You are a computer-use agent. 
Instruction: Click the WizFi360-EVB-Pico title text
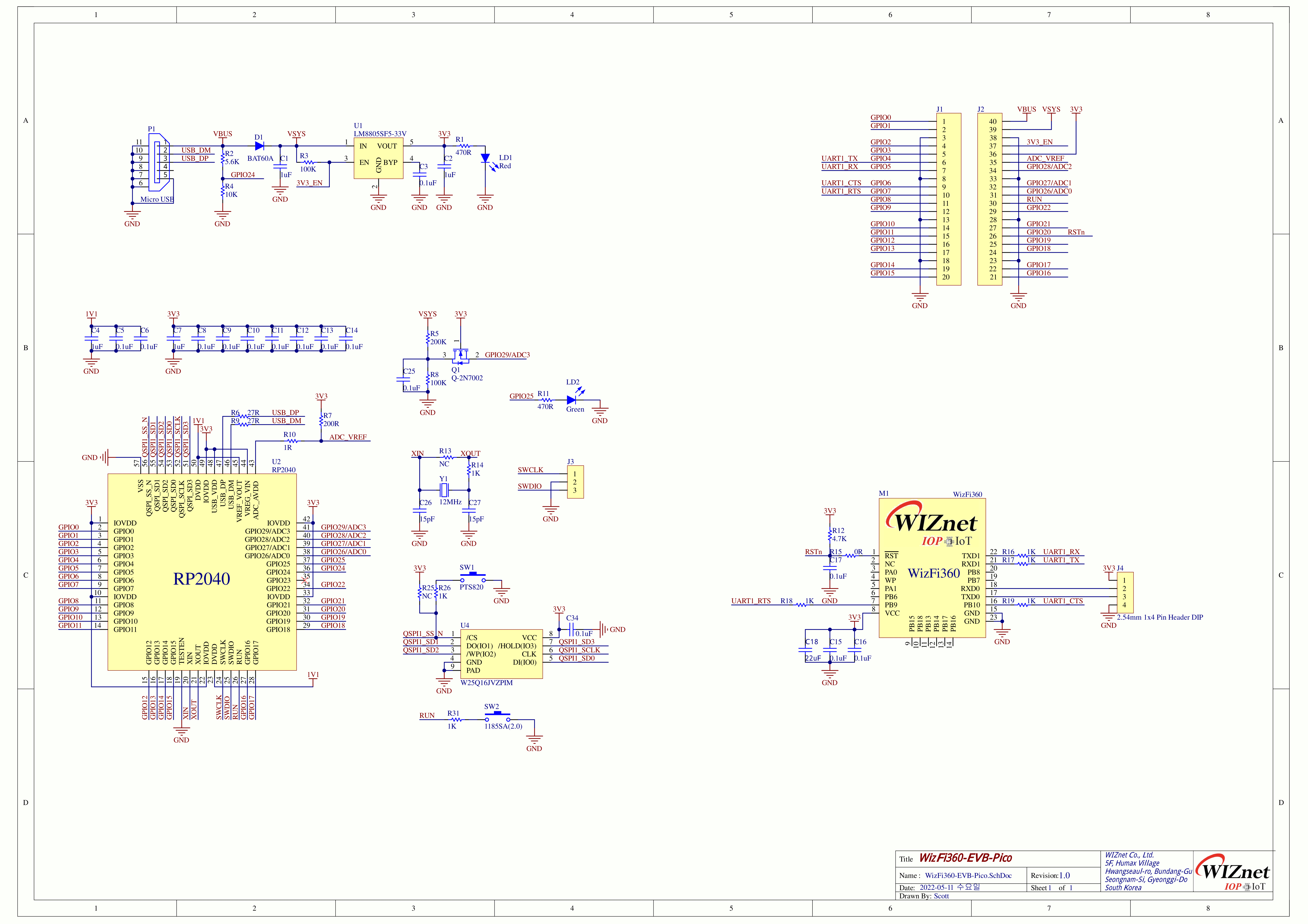966,858
